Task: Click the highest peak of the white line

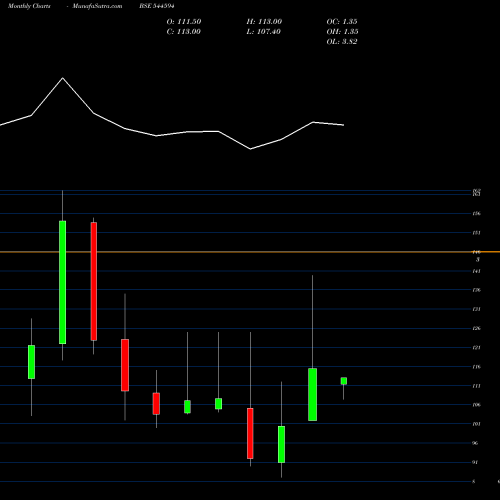Action: pos(63,78)
